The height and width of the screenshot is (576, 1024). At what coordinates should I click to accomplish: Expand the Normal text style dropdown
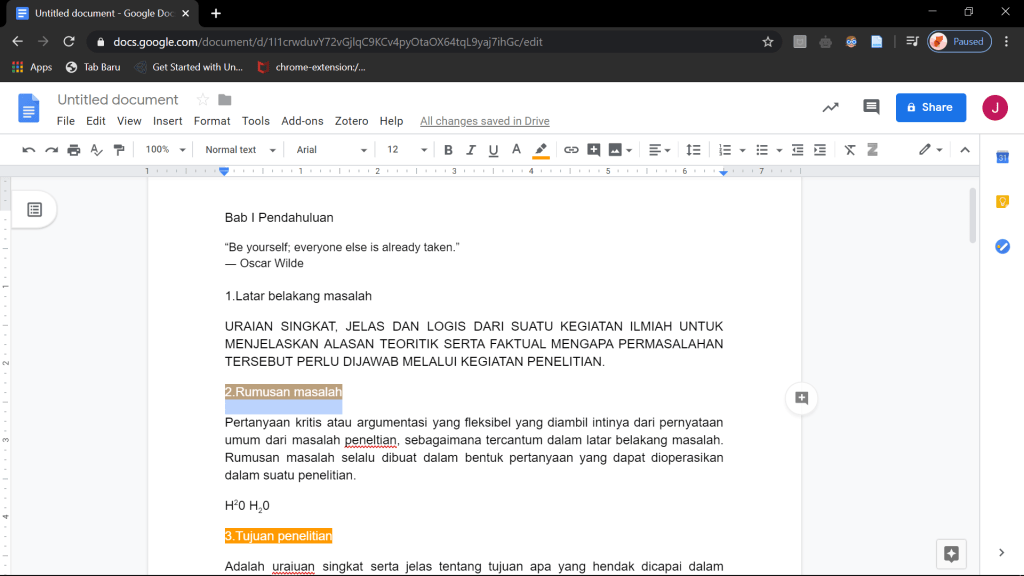[x=238, y=150]
